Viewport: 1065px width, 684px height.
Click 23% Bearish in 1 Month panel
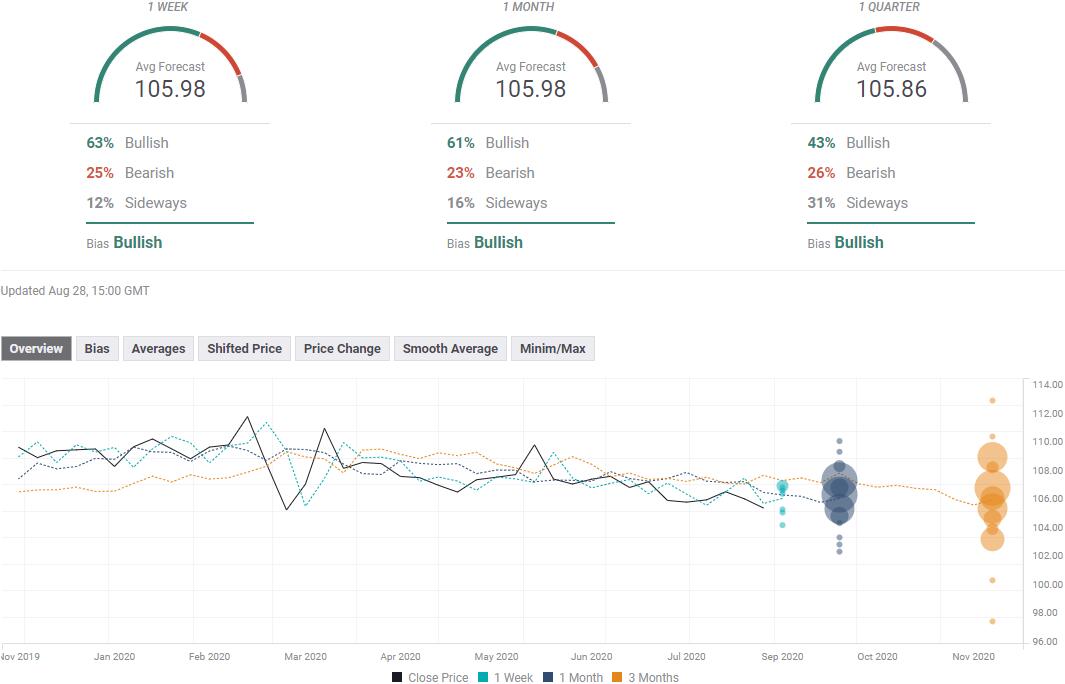pos(490,173)
